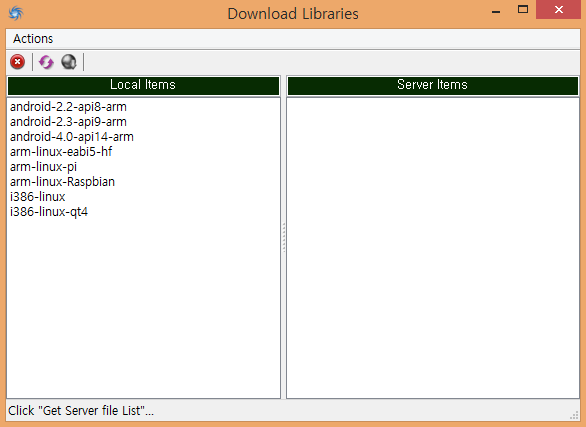This screenshot has height=427, width=586.
Task: Click the app logo in title bar
Action: point(16,13)
